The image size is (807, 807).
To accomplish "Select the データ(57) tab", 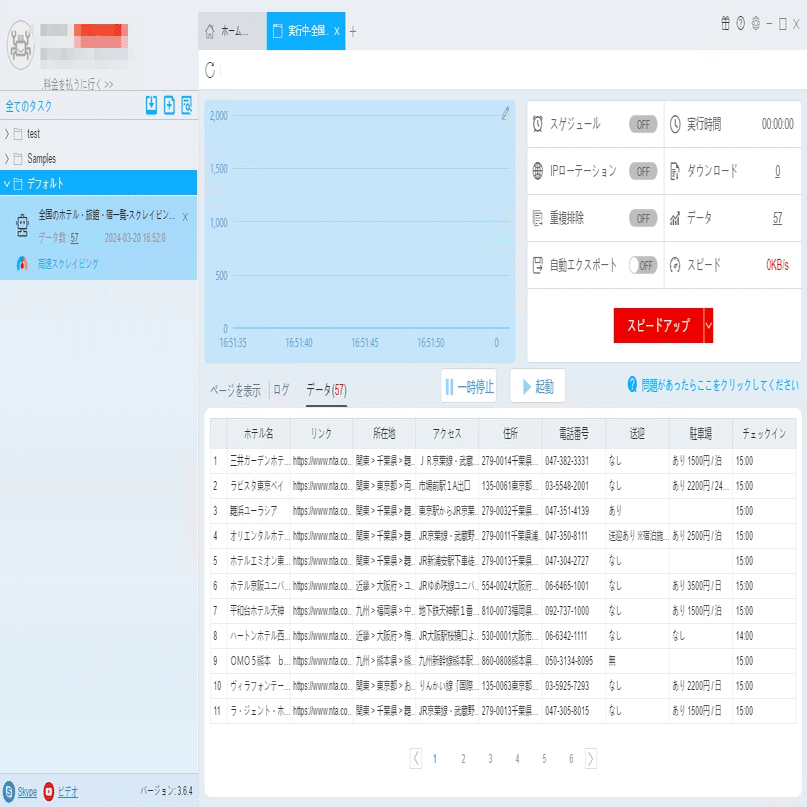I will [326, 390].
